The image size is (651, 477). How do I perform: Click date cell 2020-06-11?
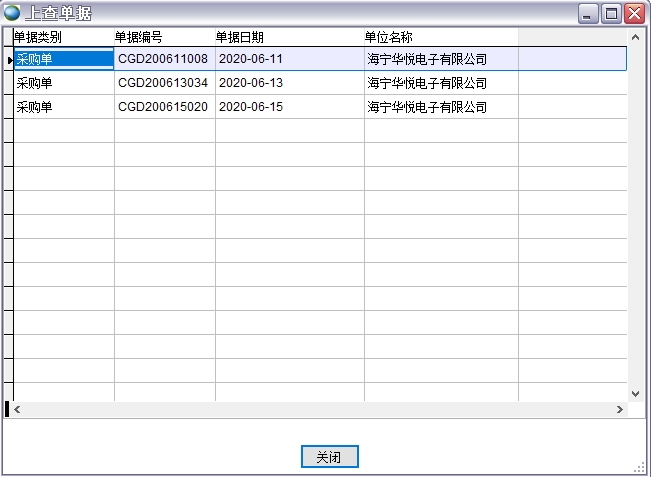pos(251,59)
